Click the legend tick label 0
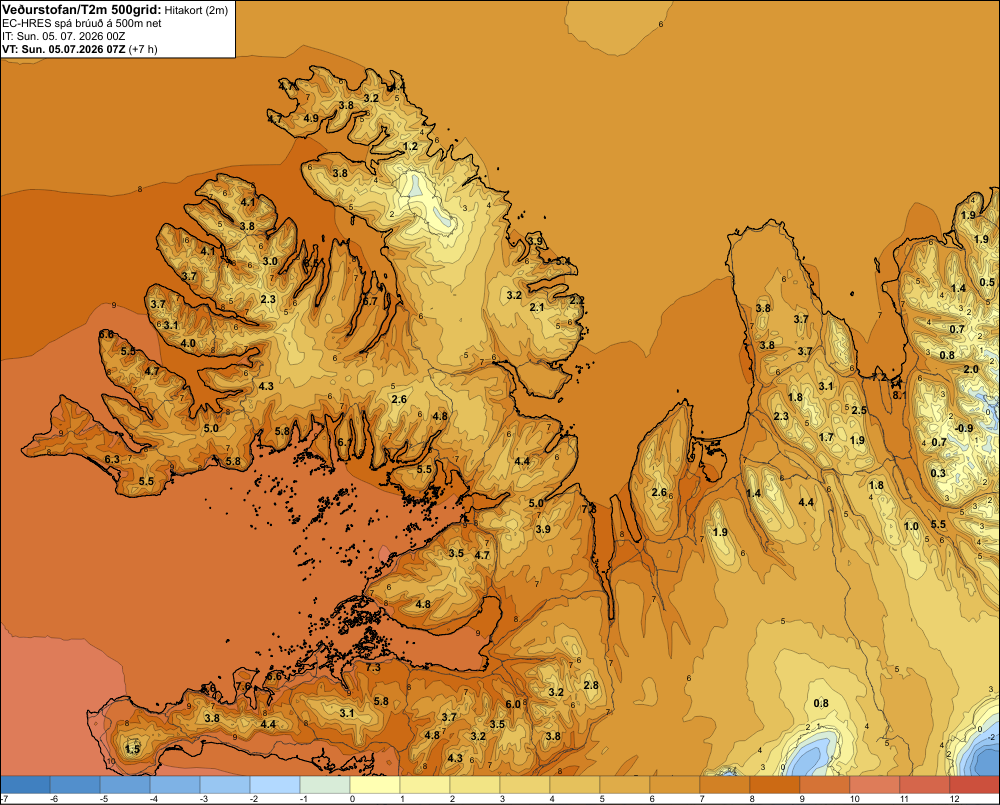 tap(353, 799)
